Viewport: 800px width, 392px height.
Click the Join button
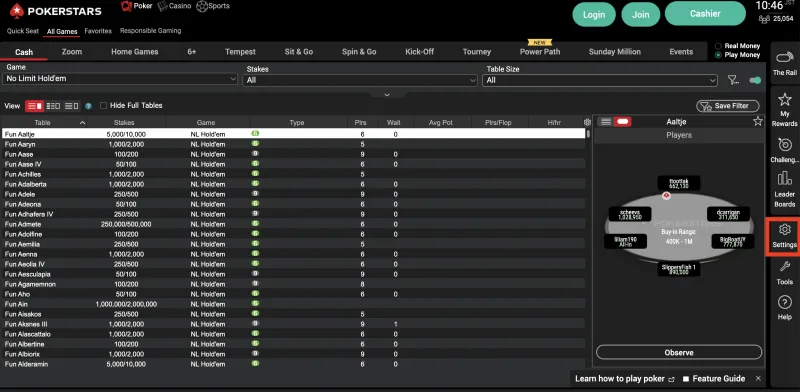tap(641, 14)
